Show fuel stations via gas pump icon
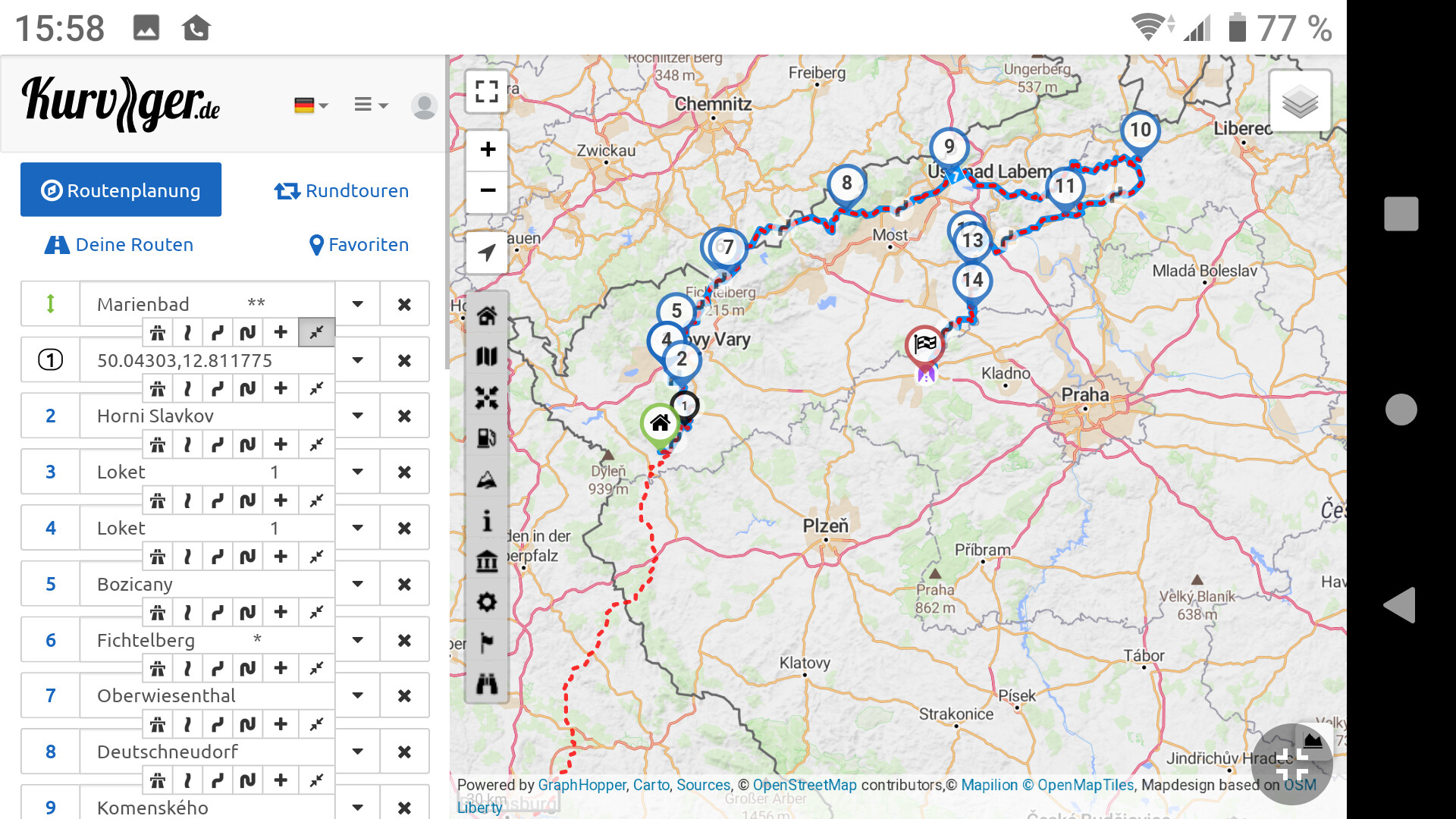Image resolution: width=1456 pixels, height=819 pixels. (x=487, y=438)
